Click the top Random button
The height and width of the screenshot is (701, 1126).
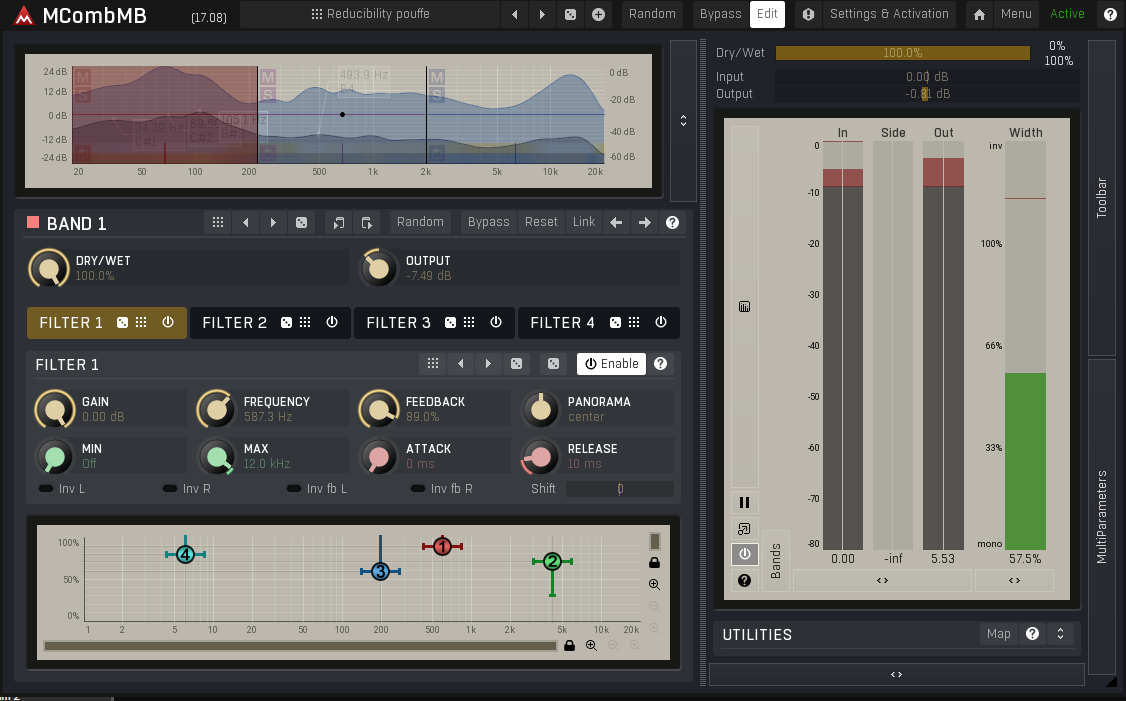pos(652,14)
